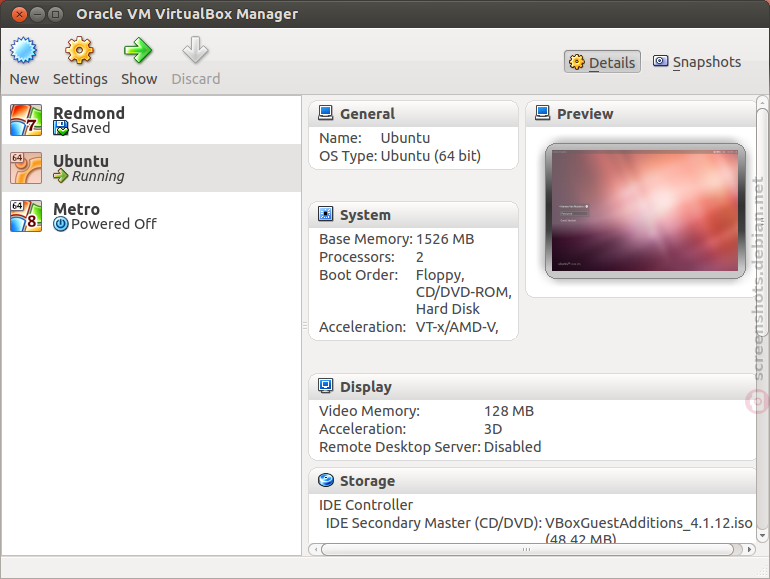Select the Redmond virtual machine
The height and width of the screenshot is (579, 770).
151,120
